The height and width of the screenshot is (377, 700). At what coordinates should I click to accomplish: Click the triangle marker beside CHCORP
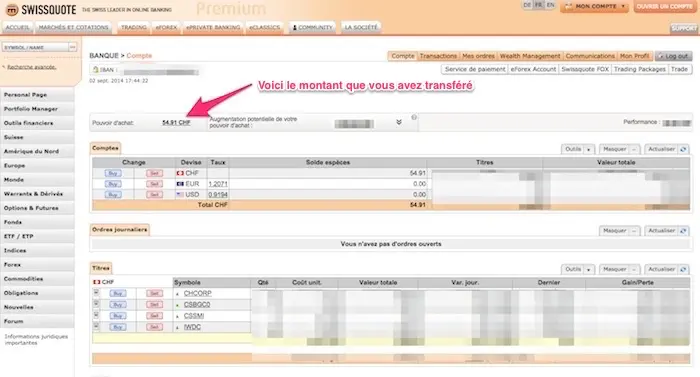[x=178, y=294]
